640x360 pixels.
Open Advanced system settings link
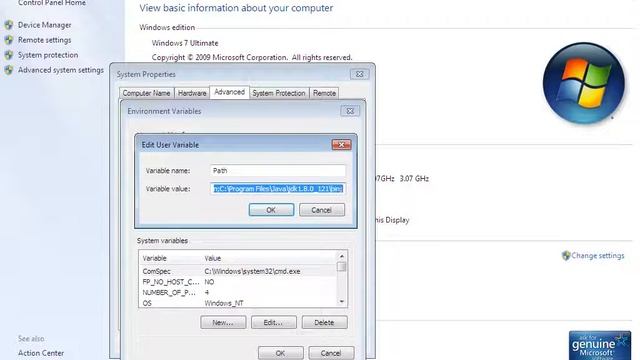(61, 70)
